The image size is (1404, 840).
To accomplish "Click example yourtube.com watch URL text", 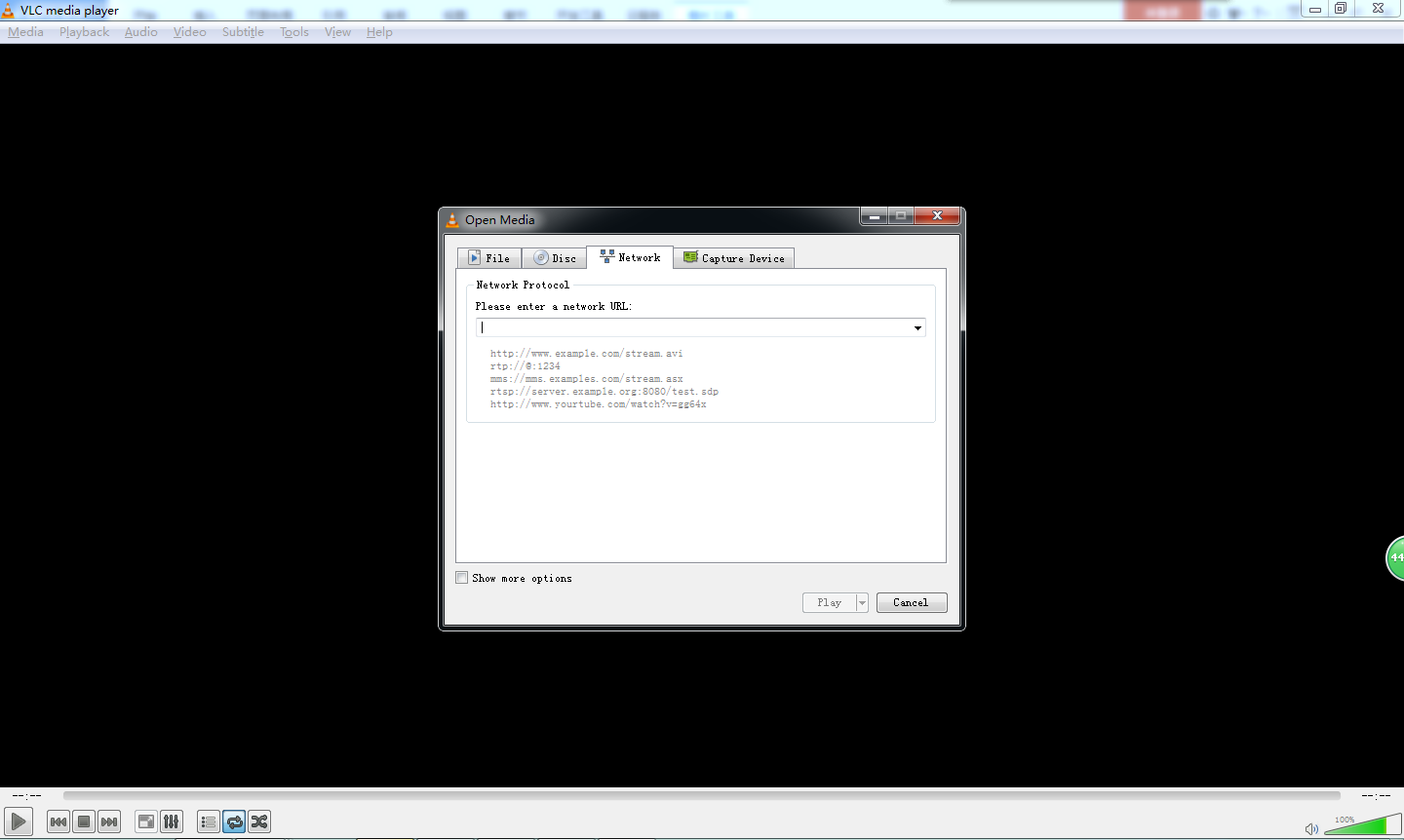I will (x=598, y=404).
